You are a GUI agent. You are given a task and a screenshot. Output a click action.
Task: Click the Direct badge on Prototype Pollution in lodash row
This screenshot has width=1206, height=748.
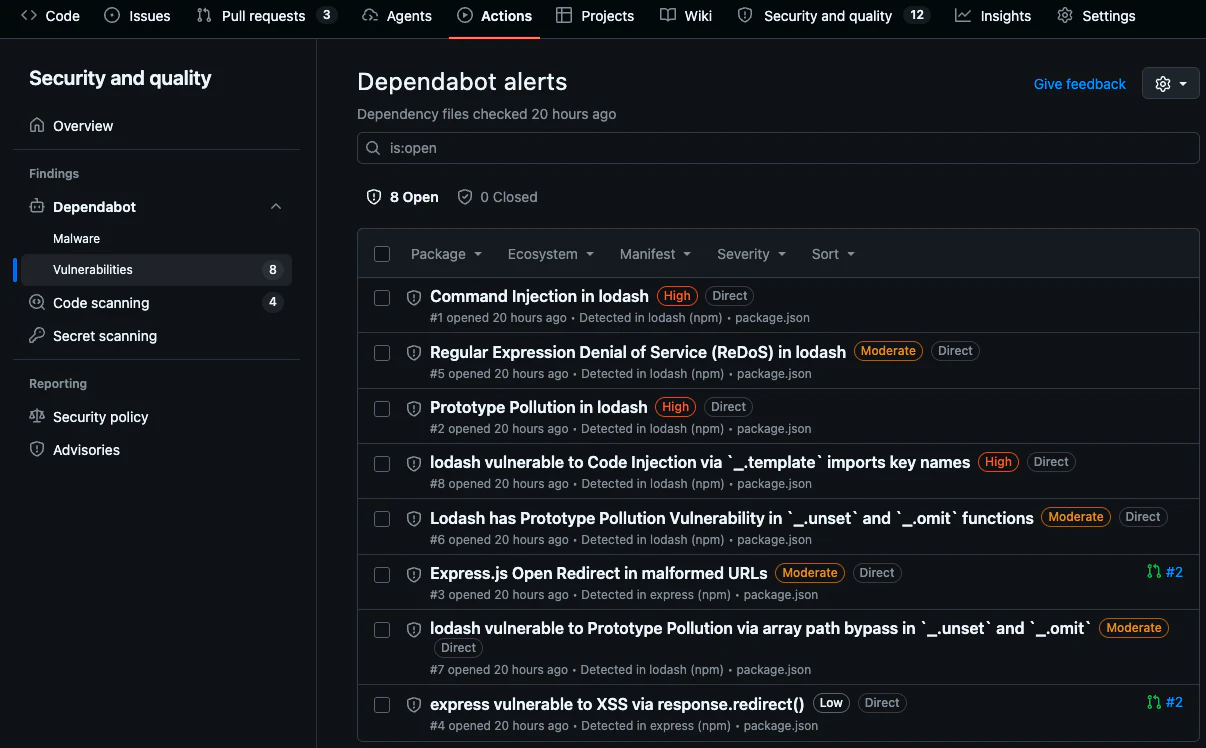click(728, 407)
